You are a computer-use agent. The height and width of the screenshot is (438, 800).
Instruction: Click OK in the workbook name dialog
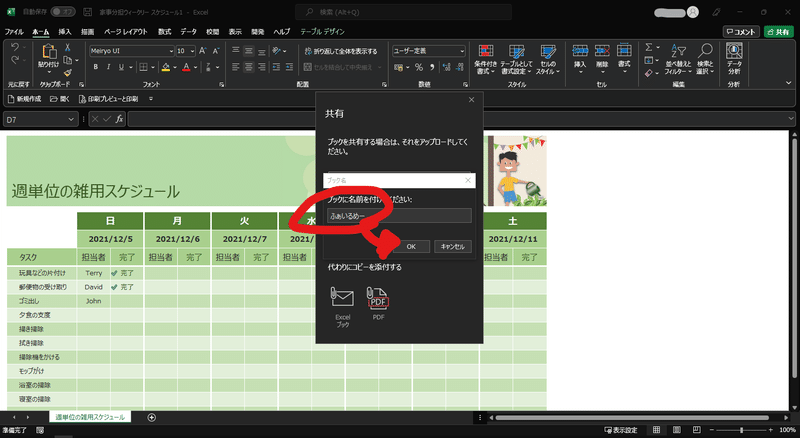click(x=411, y=247)
